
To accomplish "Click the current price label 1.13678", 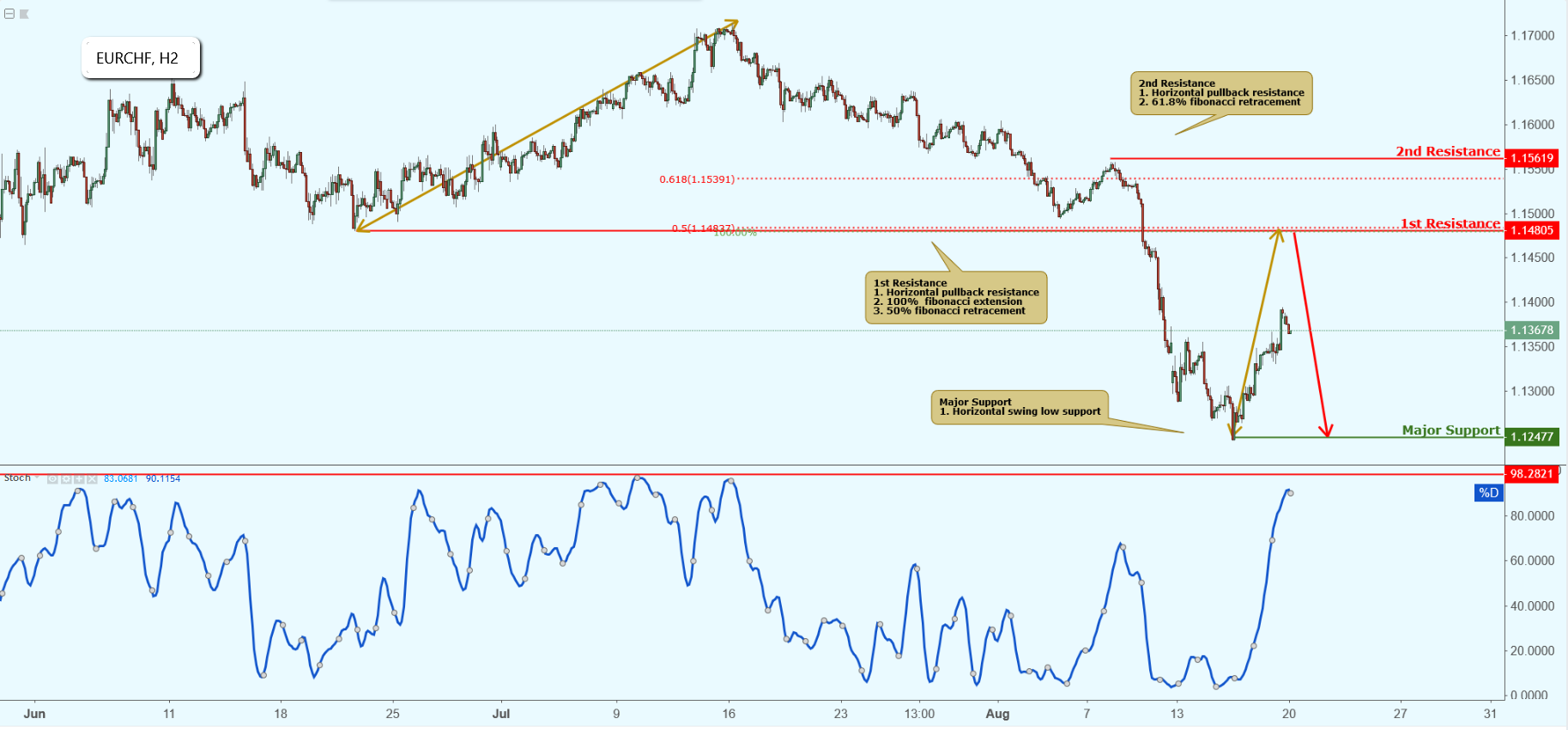I will pyautogui.click(x=1532, y=330).
